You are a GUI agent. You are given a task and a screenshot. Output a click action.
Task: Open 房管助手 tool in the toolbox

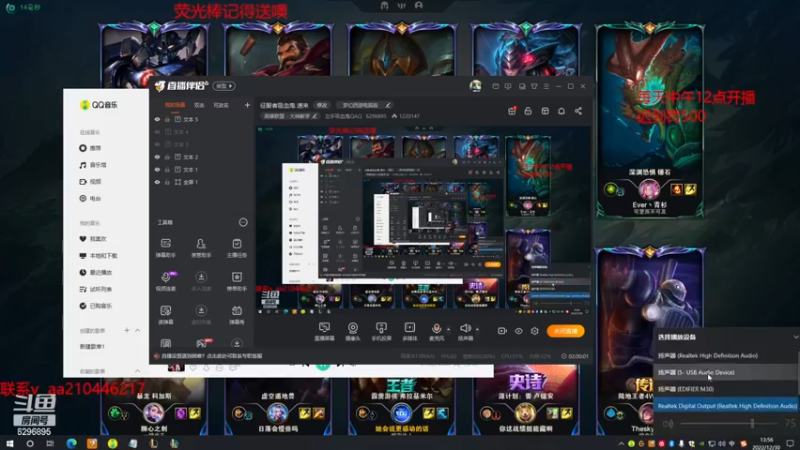click(201, 248)
